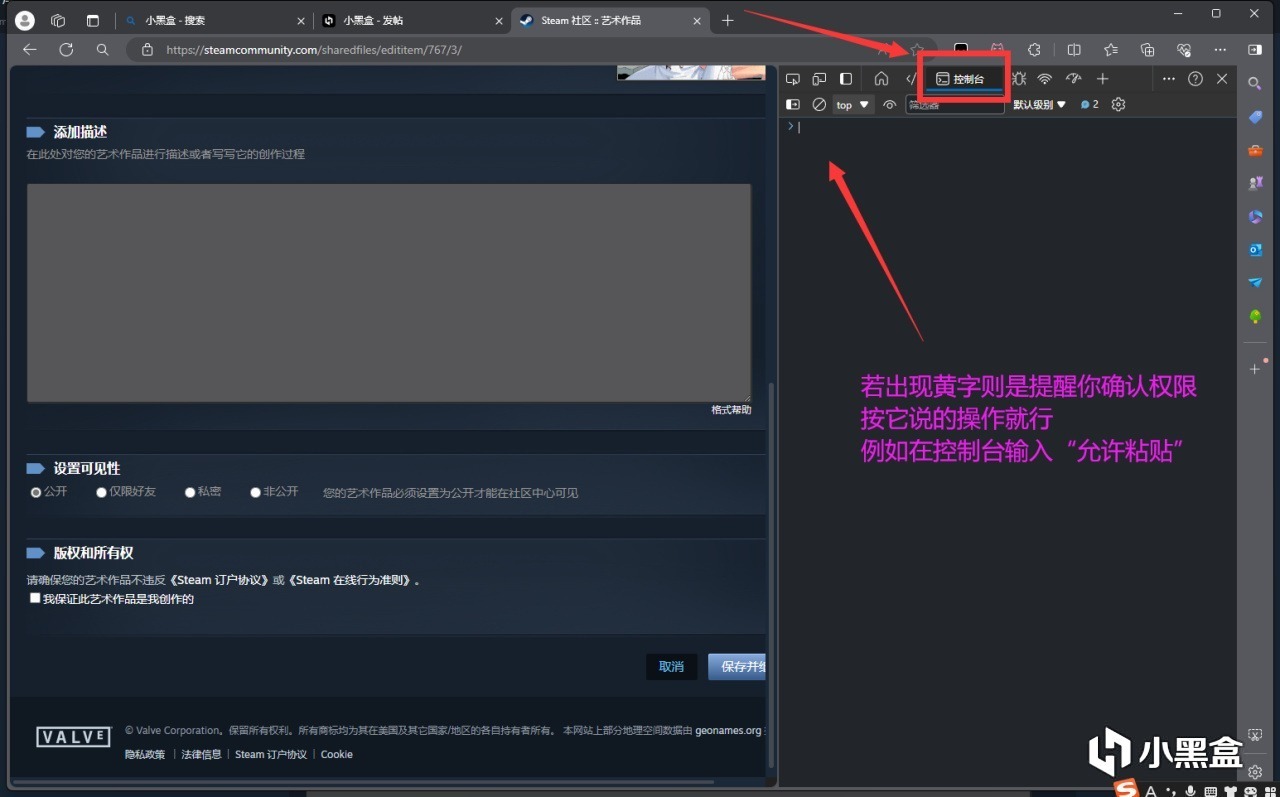
Task: Click into the 添加描述 description text area
Action: tap(389, 293)
